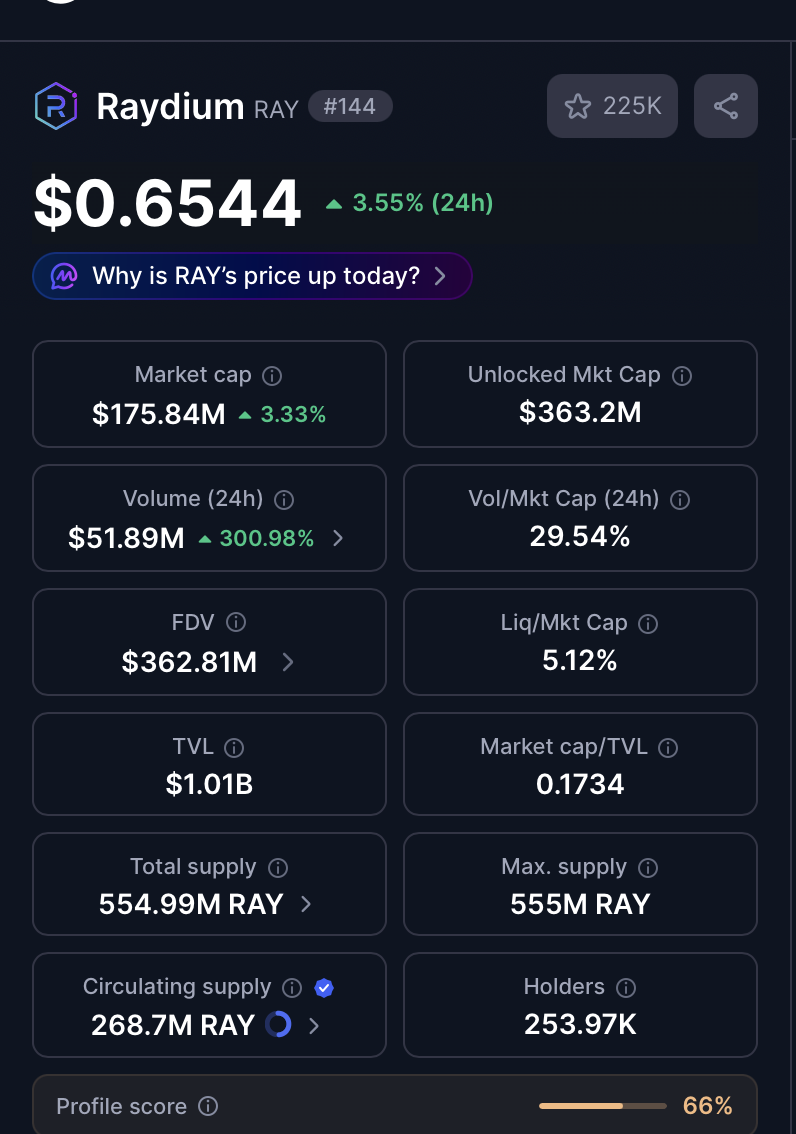Click the Market cap info icon
Viewport: 796px width, 1134px height.
[272, 375]
